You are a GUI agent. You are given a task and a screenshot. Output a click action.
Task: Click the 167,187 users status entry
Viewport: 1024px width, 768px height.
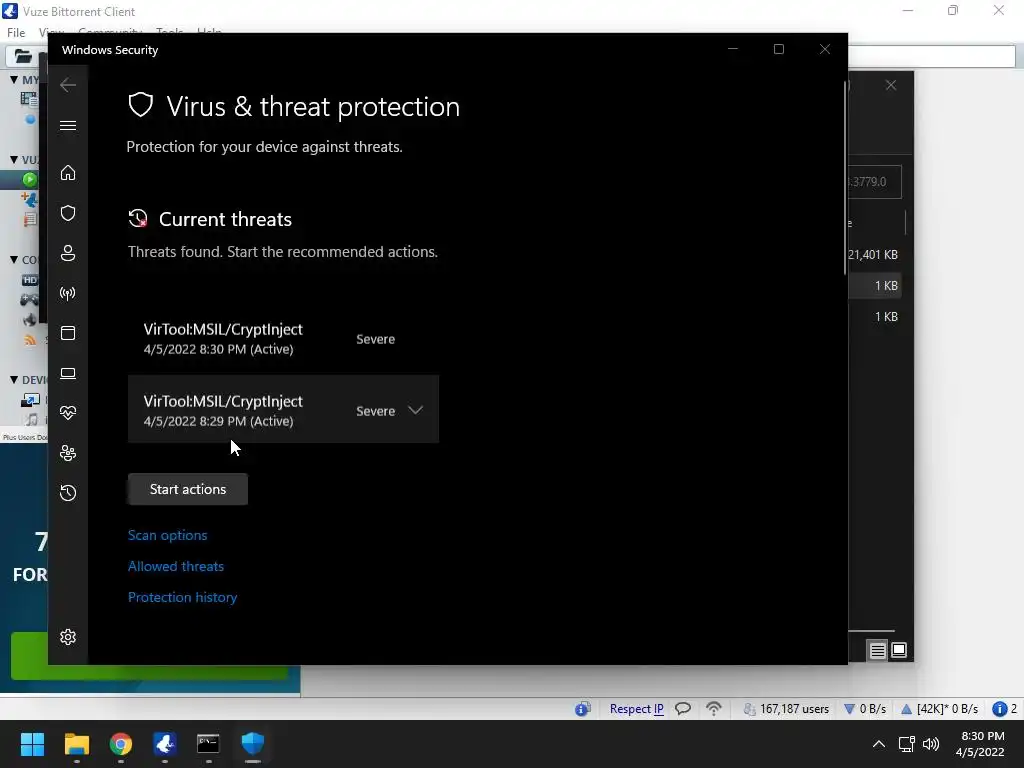[786, 709]
